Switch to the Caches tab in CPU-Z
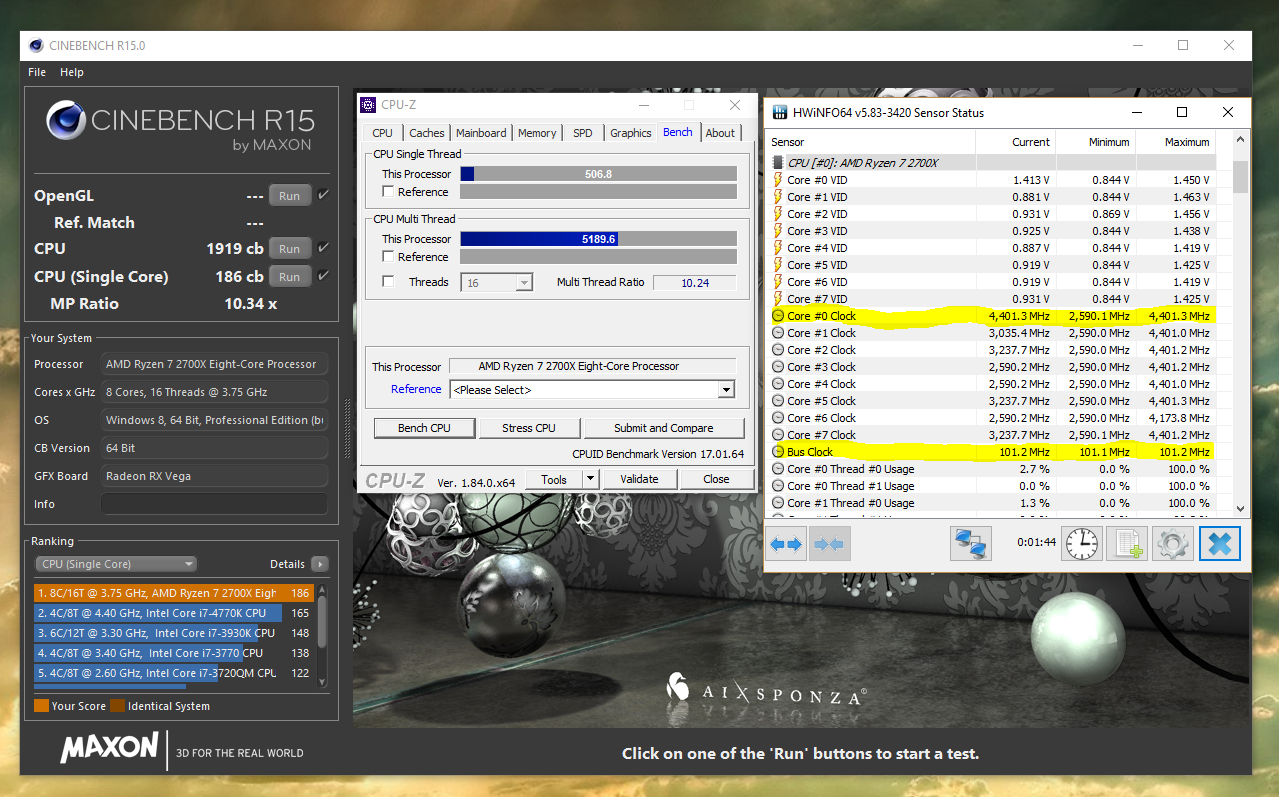The image size is (1279, 797). point(427,133)
